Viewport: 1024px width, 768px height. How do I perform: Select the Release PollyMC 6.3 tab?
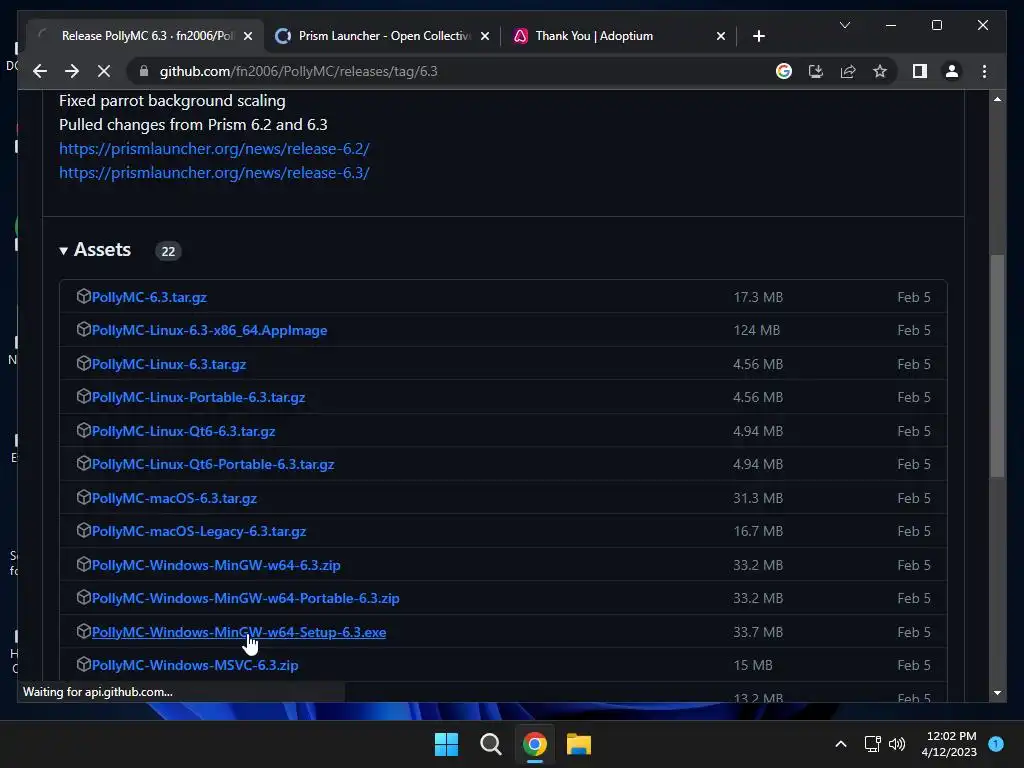point(146,36)
